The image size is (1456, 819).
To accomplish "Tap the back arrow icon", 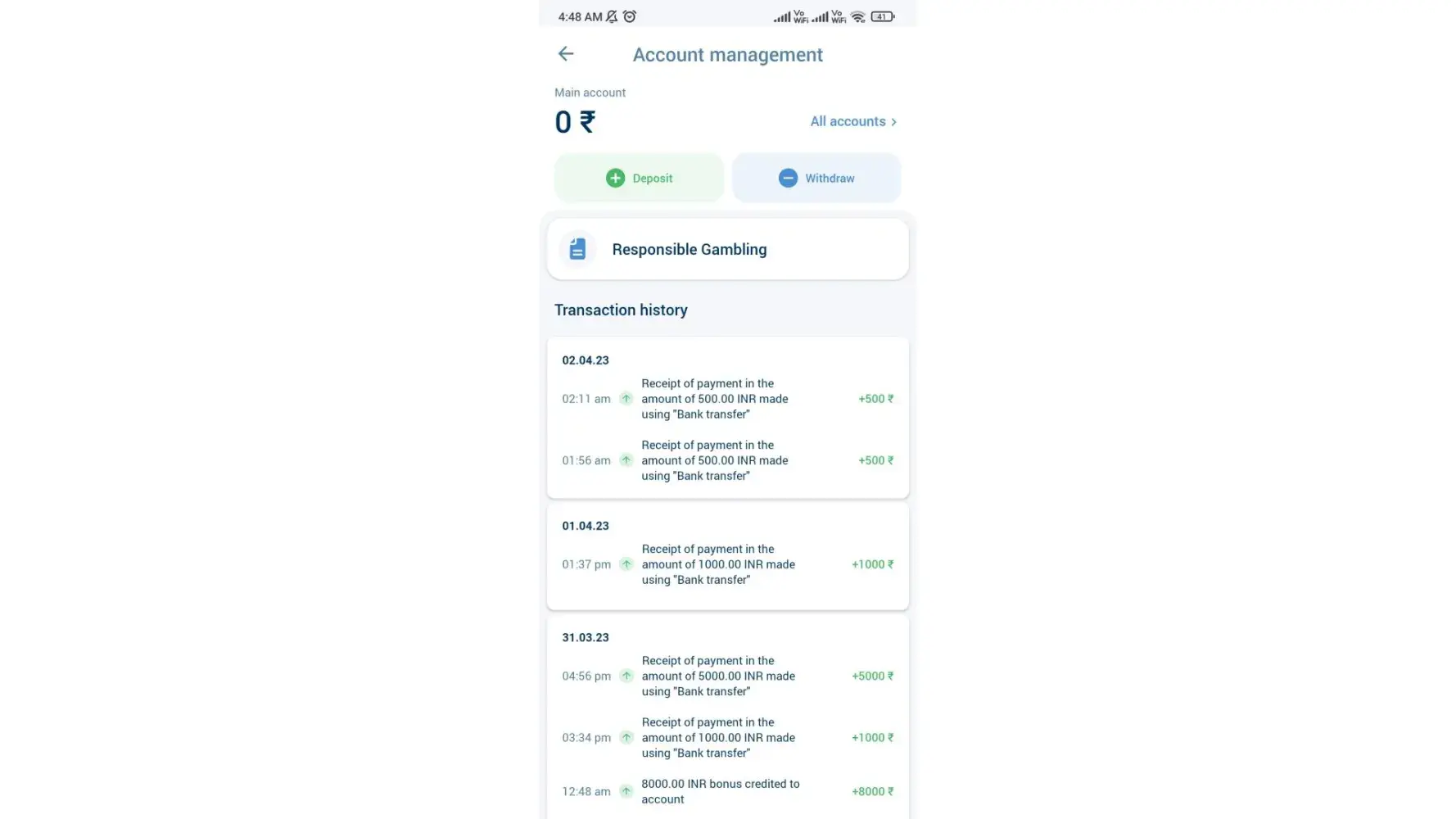I will click(566, 54).
